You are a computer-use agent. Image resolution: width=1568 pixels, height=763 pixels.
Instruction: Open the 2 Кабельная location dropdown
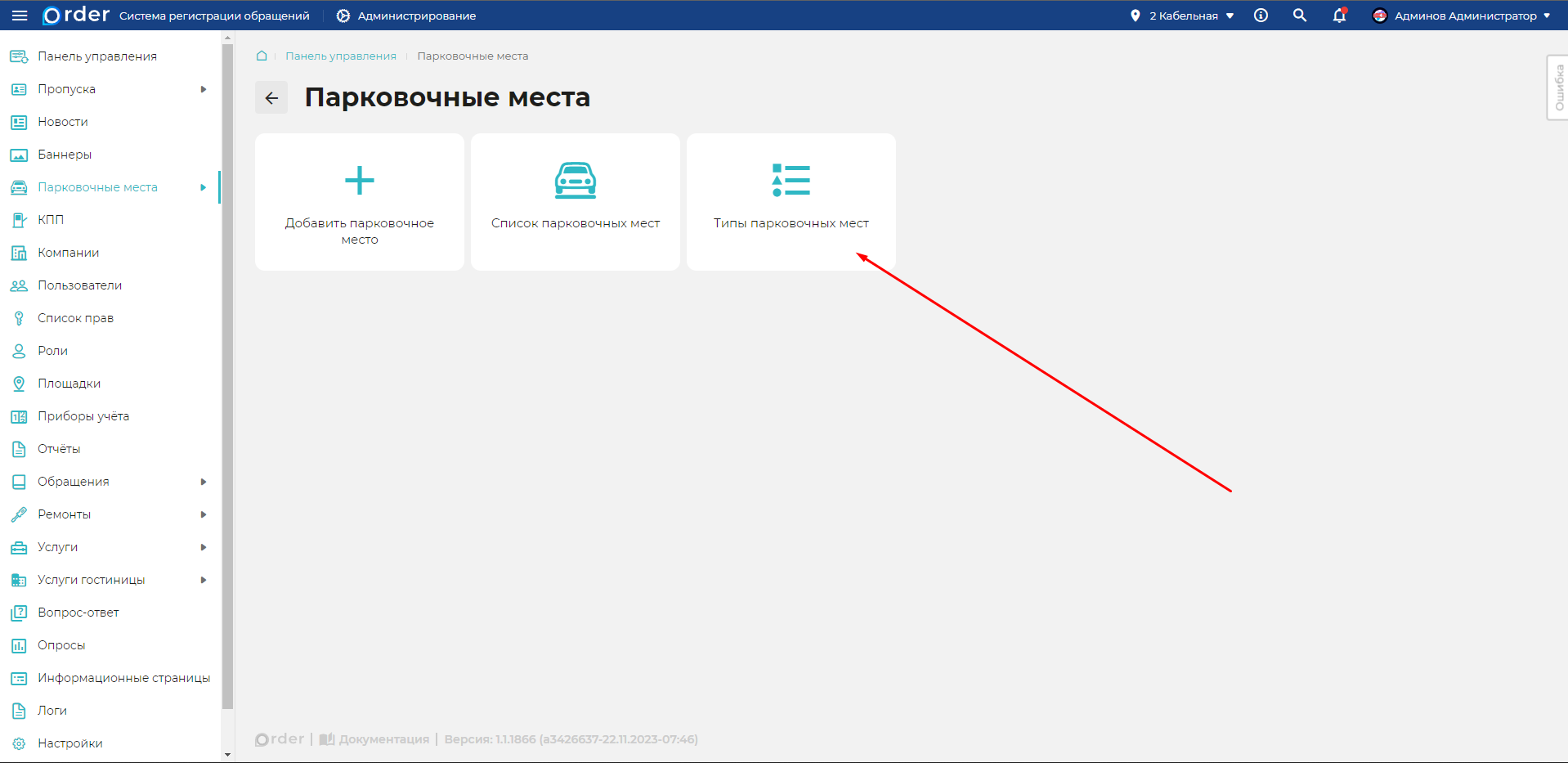point(1183,16)
